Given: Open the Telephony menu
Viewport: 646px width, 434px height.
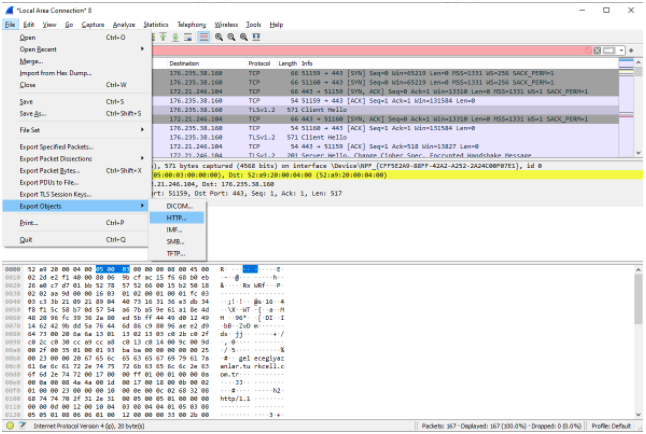Looking at the screenshot, I should [192, 25].
